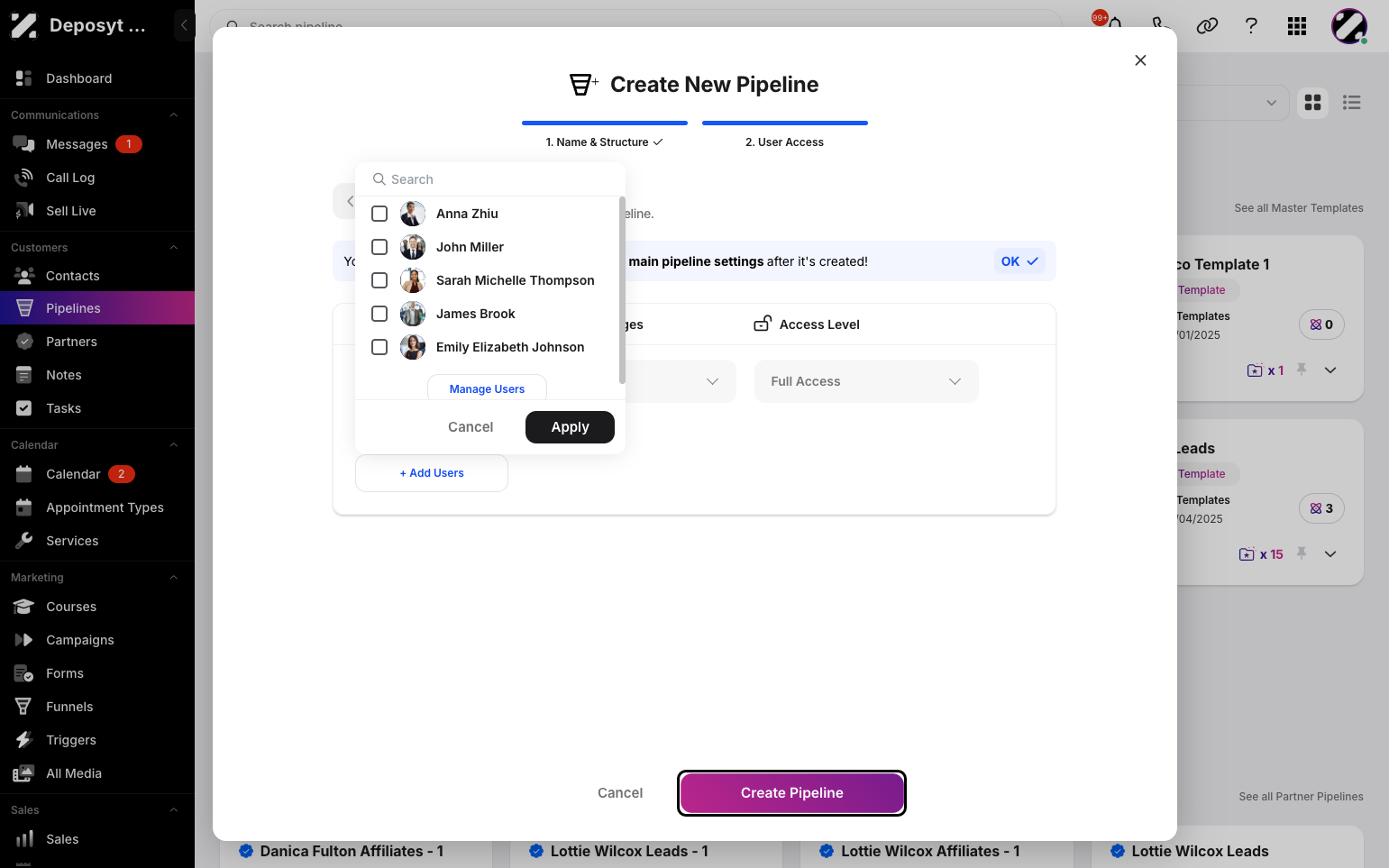
Task: Open the Messages sidebar icon
Action: click(x=24, y=144)
